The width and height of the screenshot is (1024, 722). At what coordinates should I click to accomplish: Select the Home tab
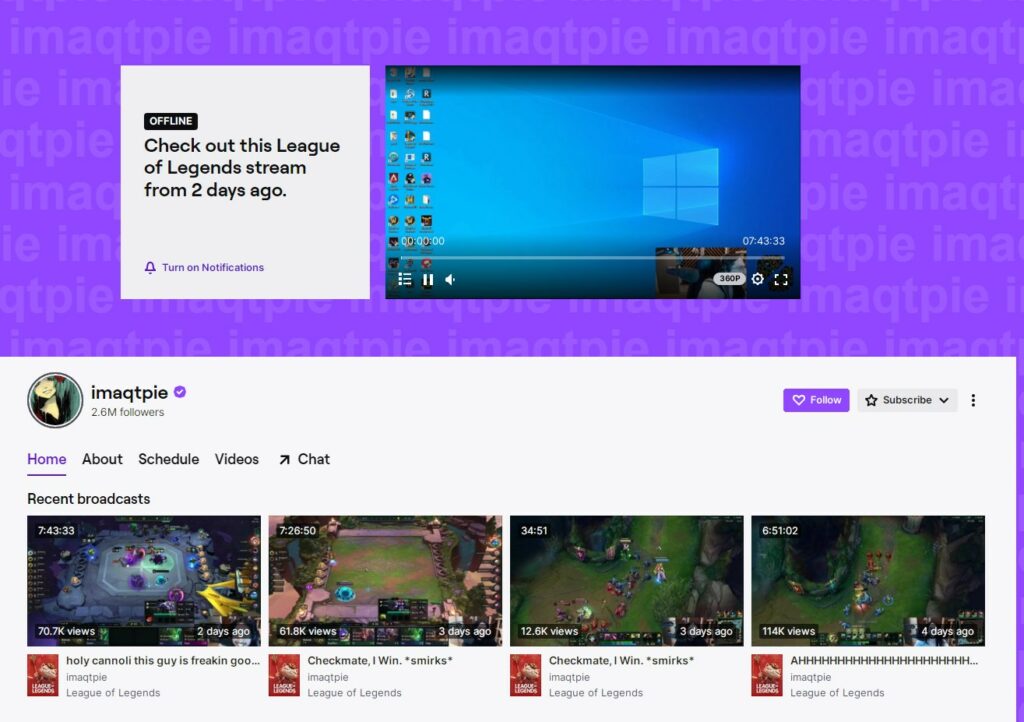tap(46, 460)
